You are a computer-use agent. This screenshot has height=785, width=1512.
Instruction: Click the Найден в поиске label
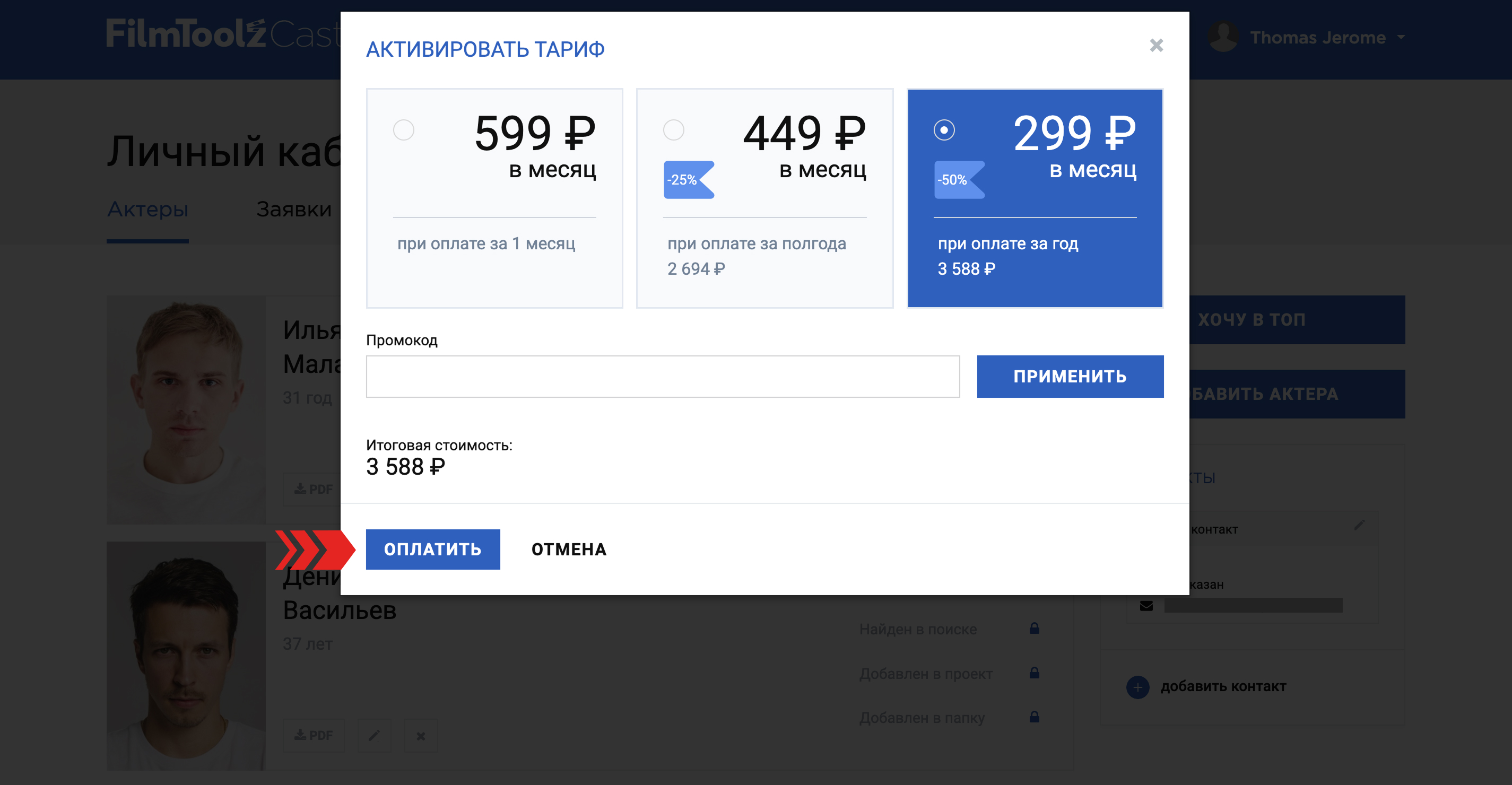coord(918,629)
